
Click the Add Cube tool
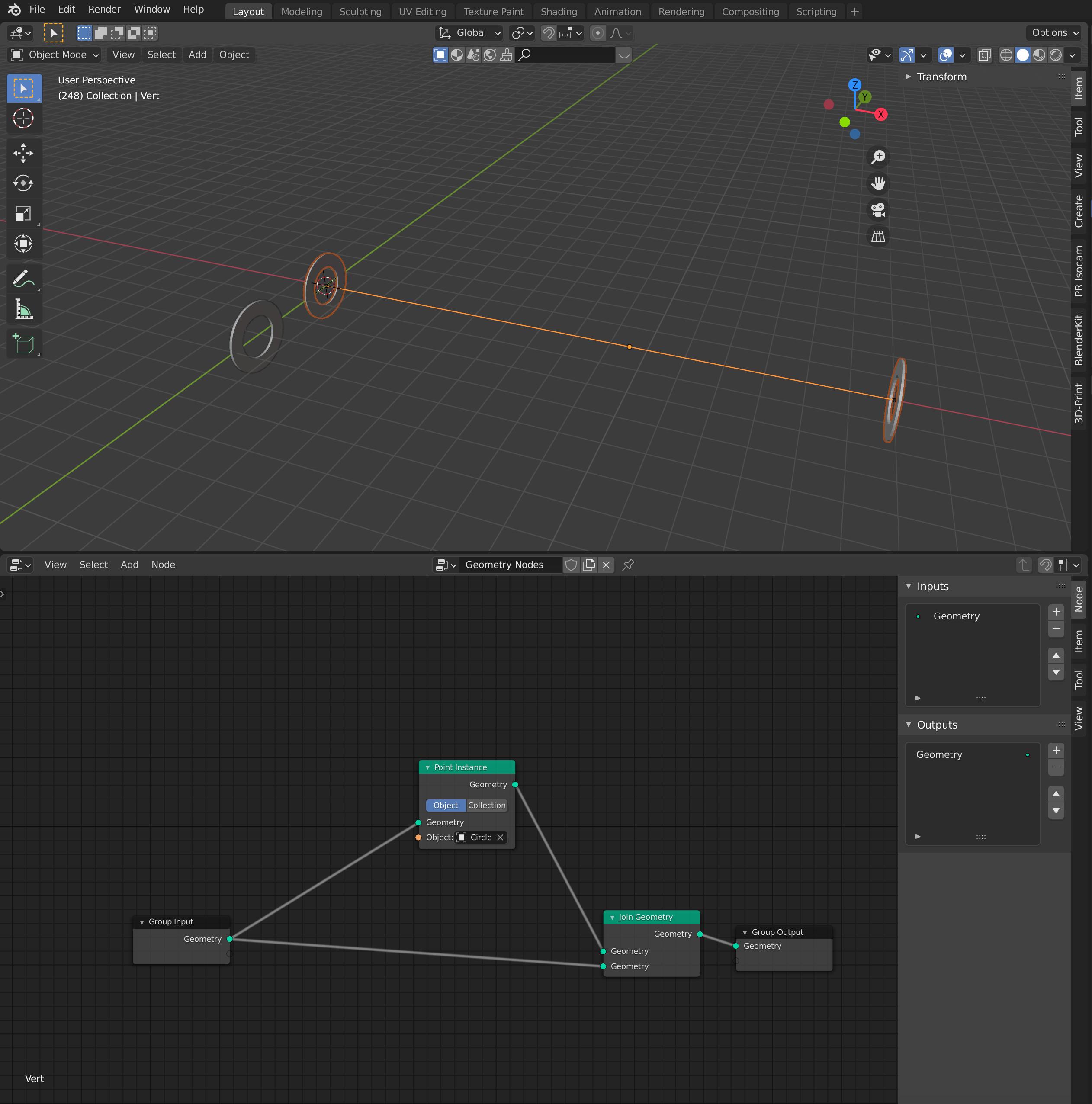[x=23, y=344]
